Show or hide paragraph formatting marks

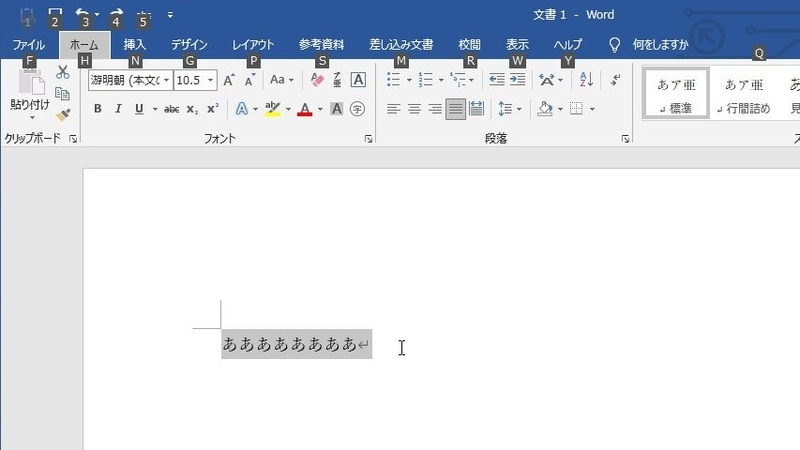point(615,80)
